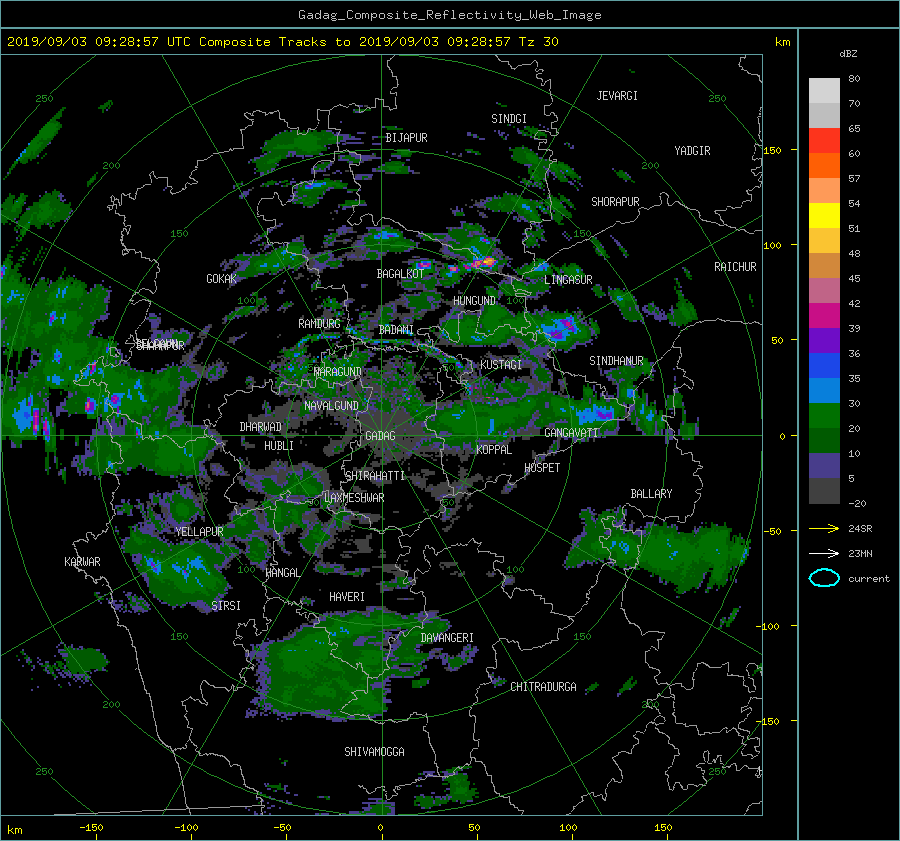900x841 pixels.
Task: Click the HUBLI city label
Action: pyautogui.click(x=279, y=446)
